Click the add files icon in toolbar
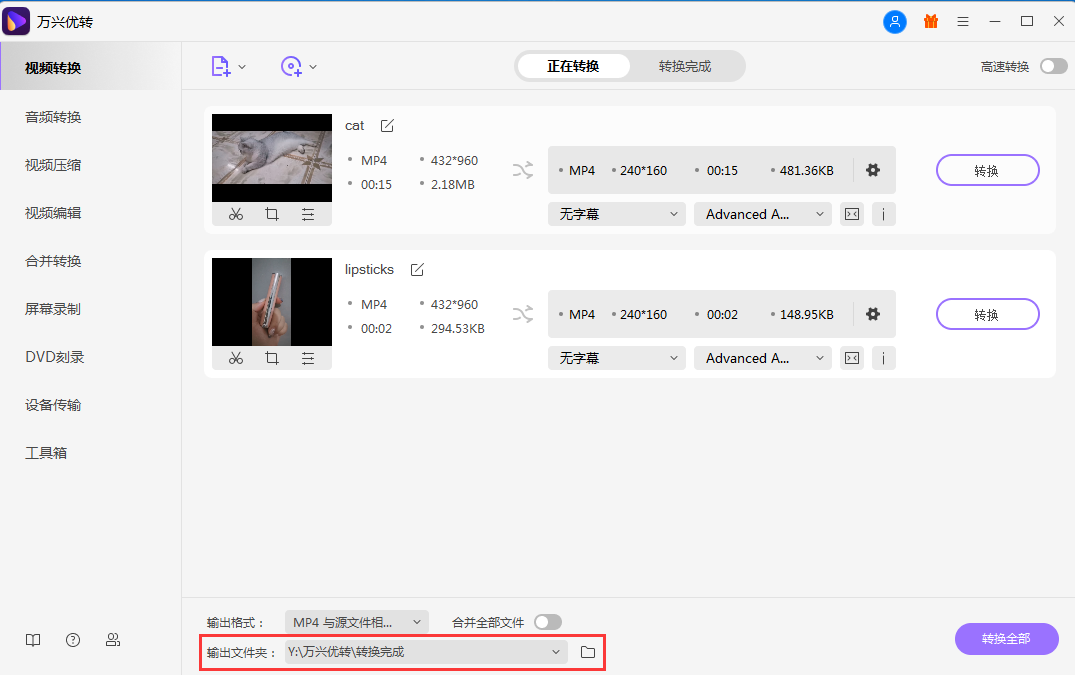 (x=221, y=66)
